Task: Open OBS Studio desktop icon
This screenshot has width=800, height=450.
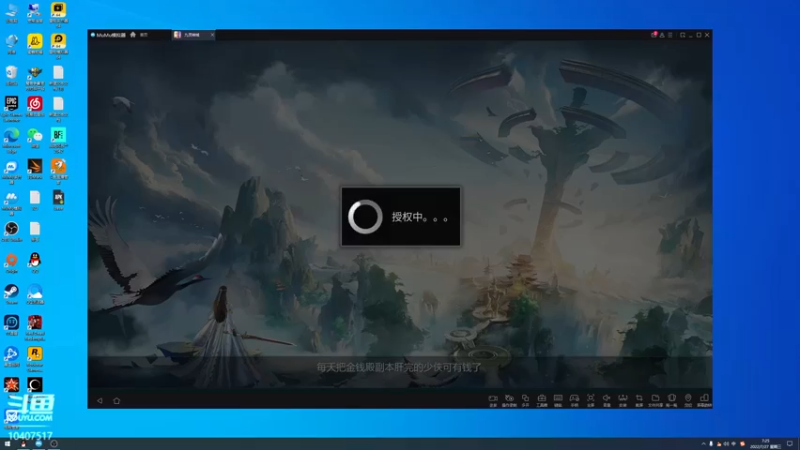Action: pyautogui.click(x=11, y=231)
